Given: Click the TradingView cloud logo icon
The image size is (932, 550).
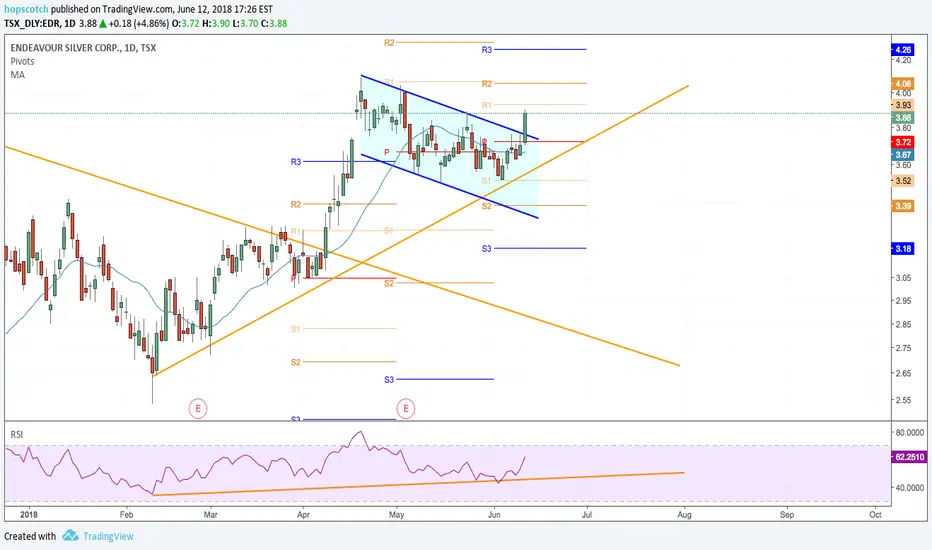Looking at the screenshot, I should click(x=70, y=535).
